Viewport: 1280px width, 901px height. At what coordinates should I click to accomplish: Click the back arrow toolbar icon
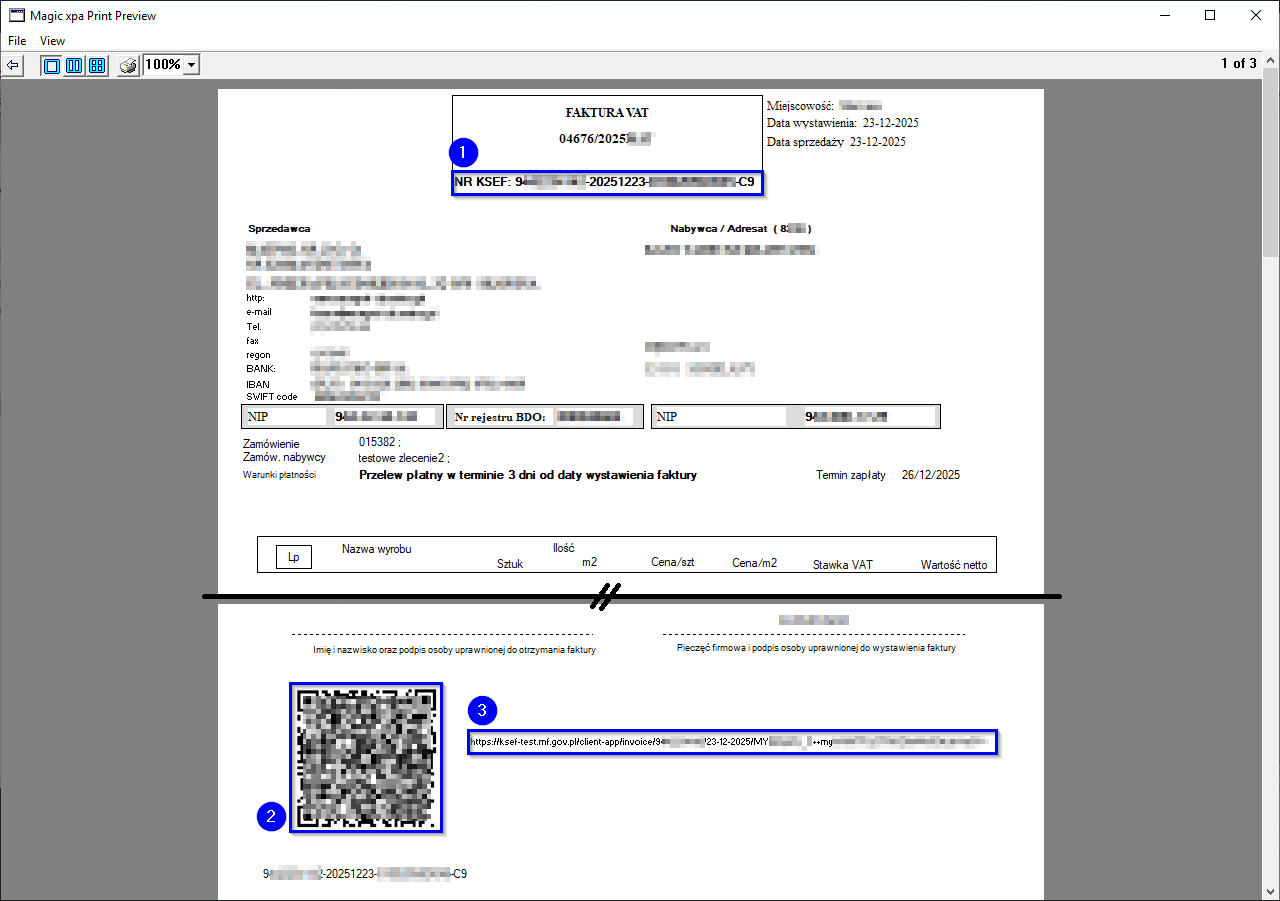pyautogui.click(x=13, y=65)
